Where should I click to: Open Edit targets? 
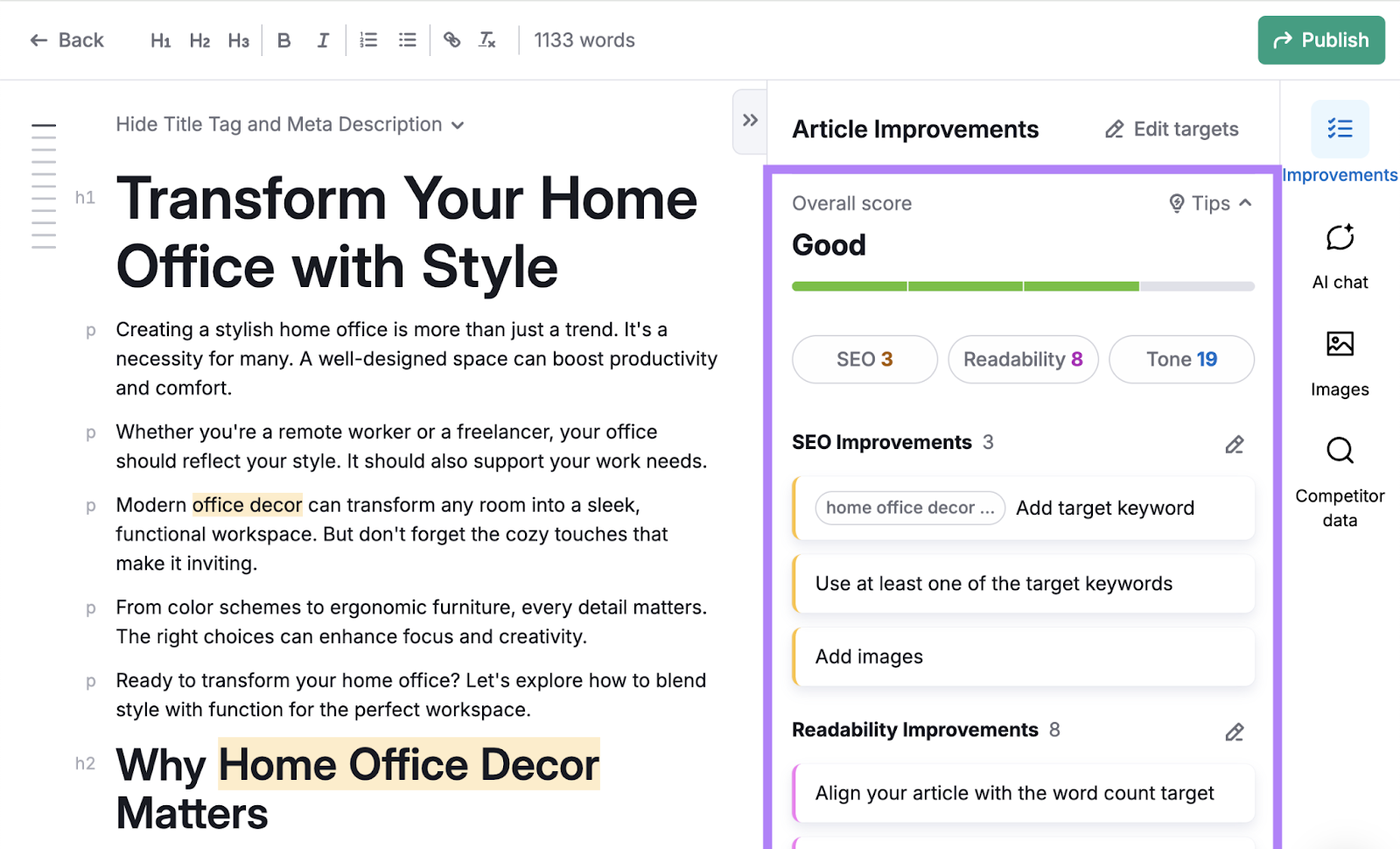(1171, 129)
